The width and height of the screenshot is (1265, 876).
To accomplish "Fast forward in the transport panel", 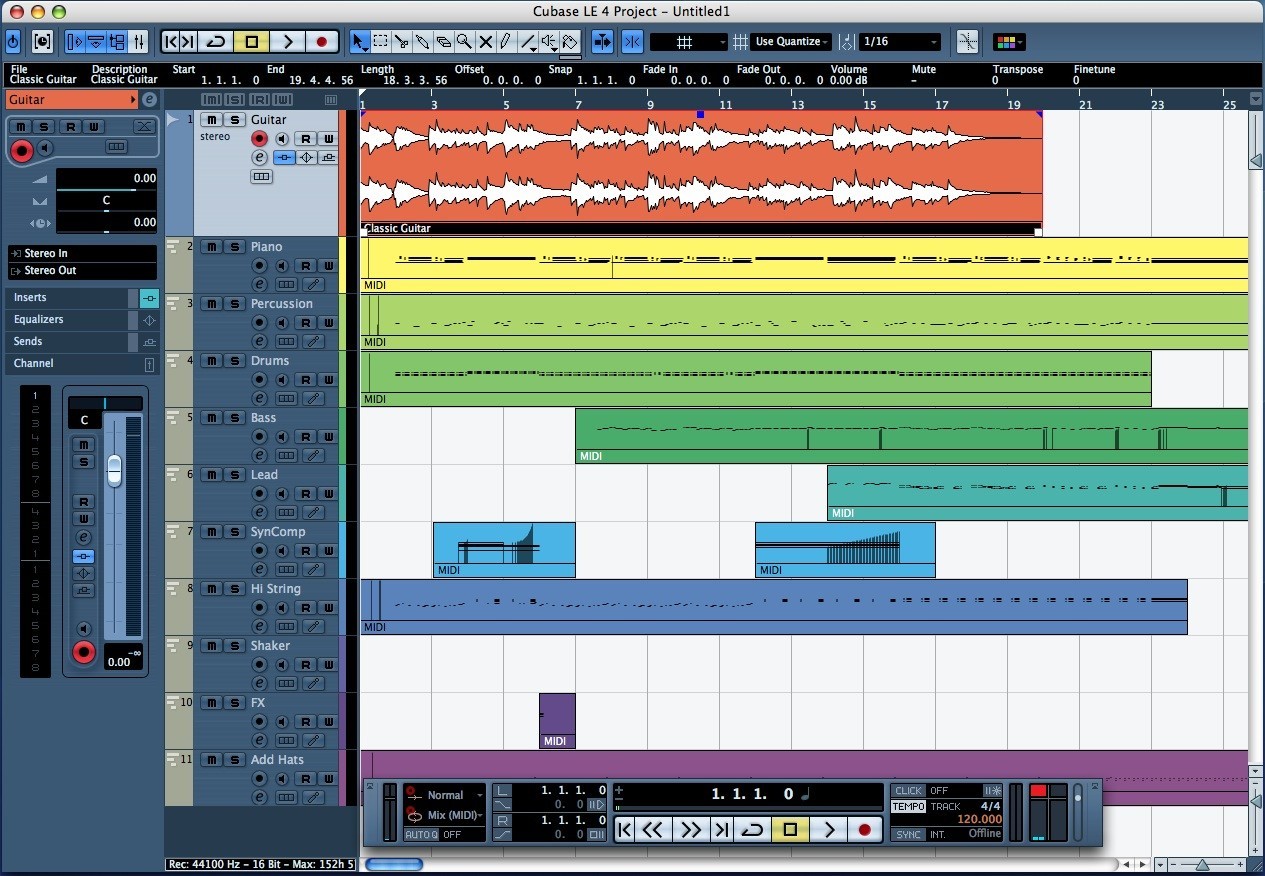I will (x=690, y=830).
